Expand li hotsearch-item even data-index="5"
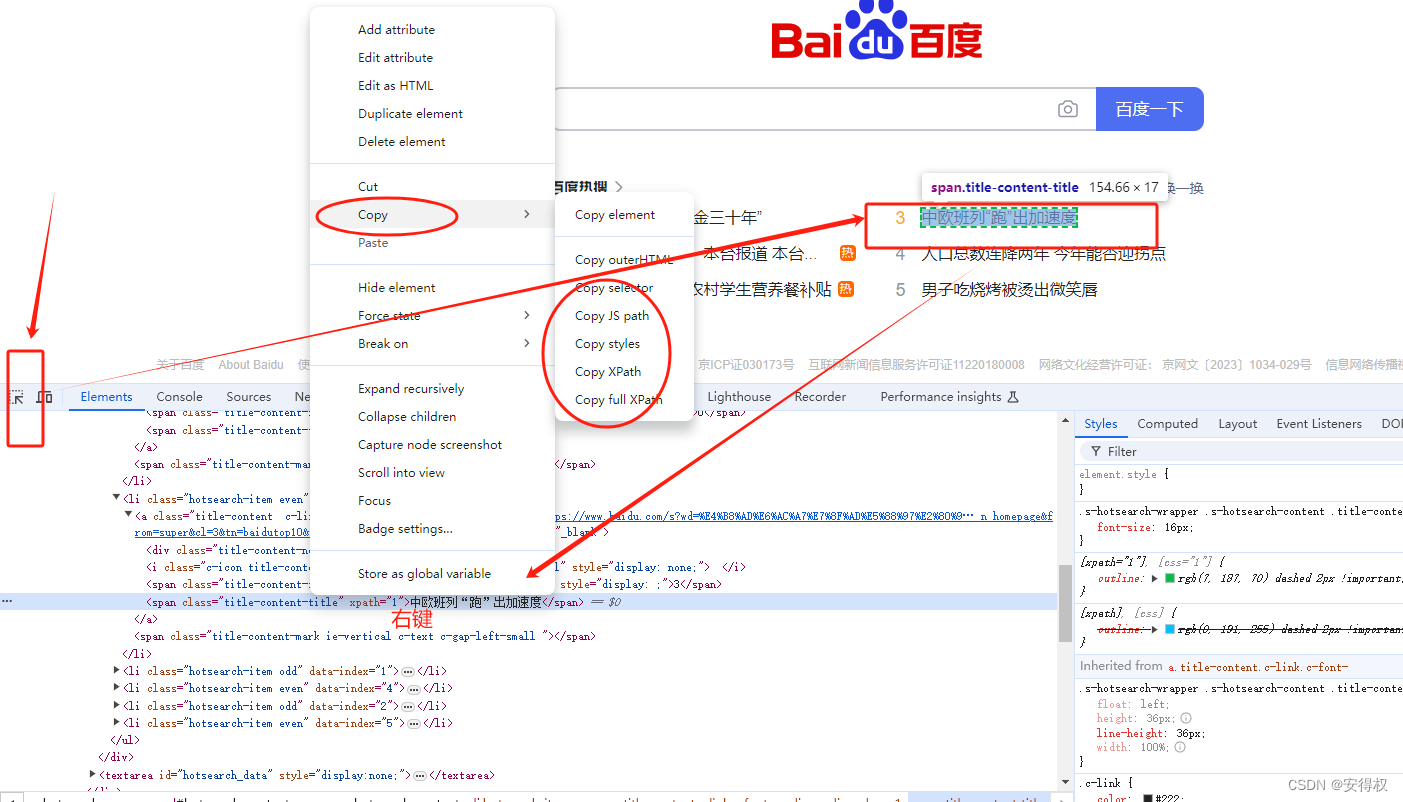This screenshot has width=1403, height=802. tap(118, 723)
